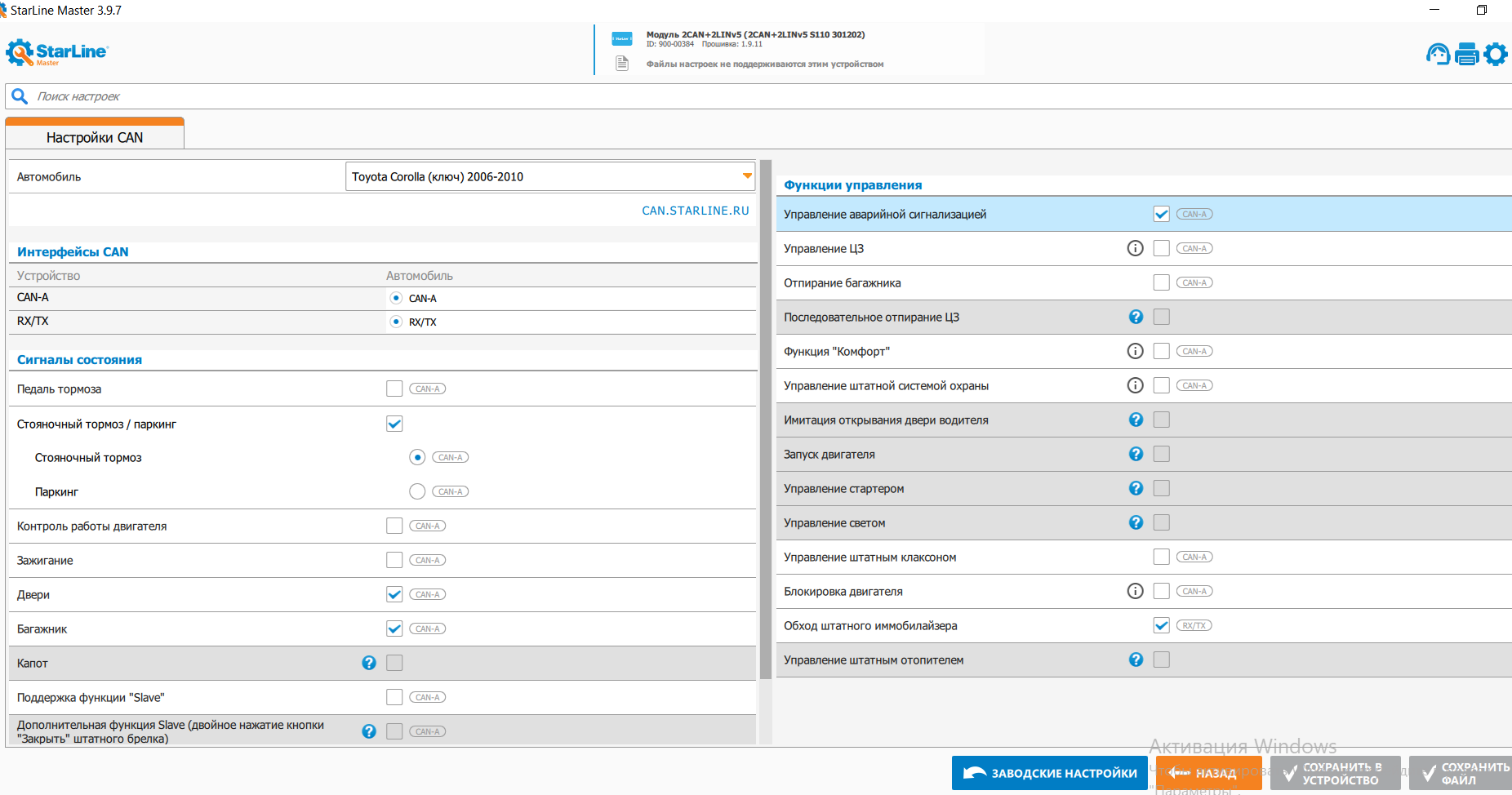Click CAN-A badge next to Двери
Screen dimensions: 1512x795
click(427, 594)
